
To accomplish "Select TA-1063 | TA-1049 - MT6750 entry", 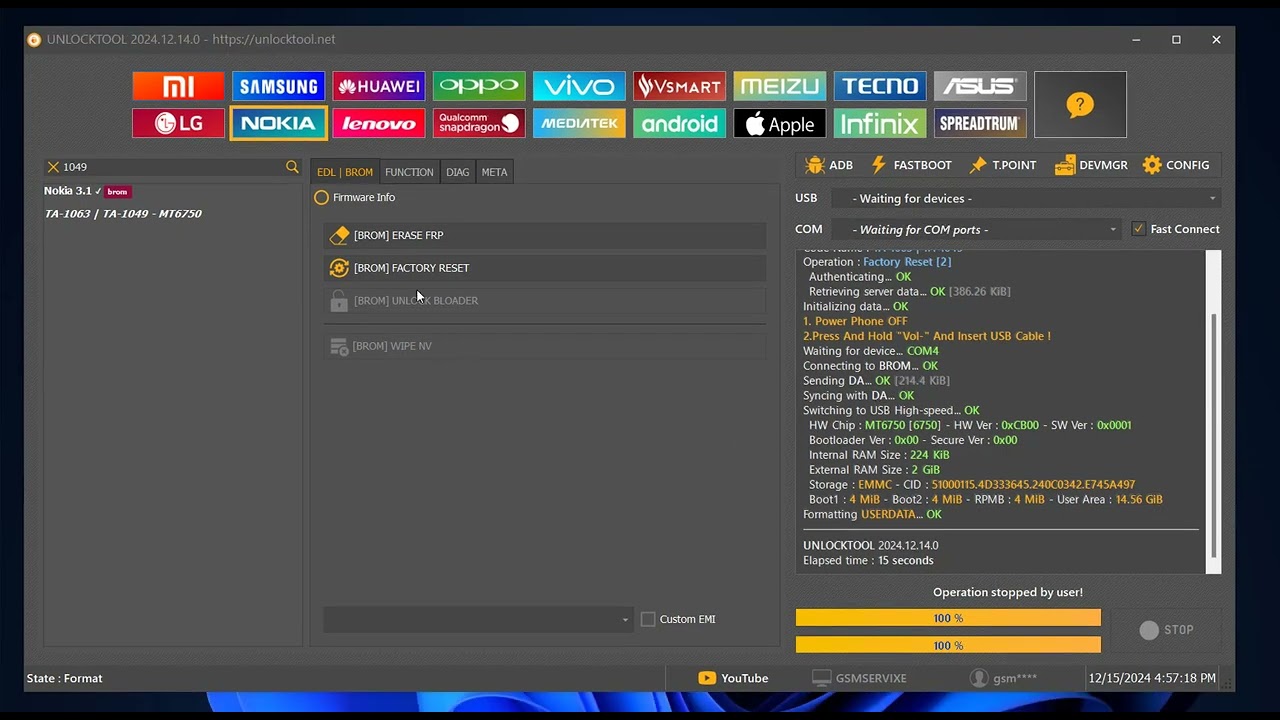I will point(123,214).
